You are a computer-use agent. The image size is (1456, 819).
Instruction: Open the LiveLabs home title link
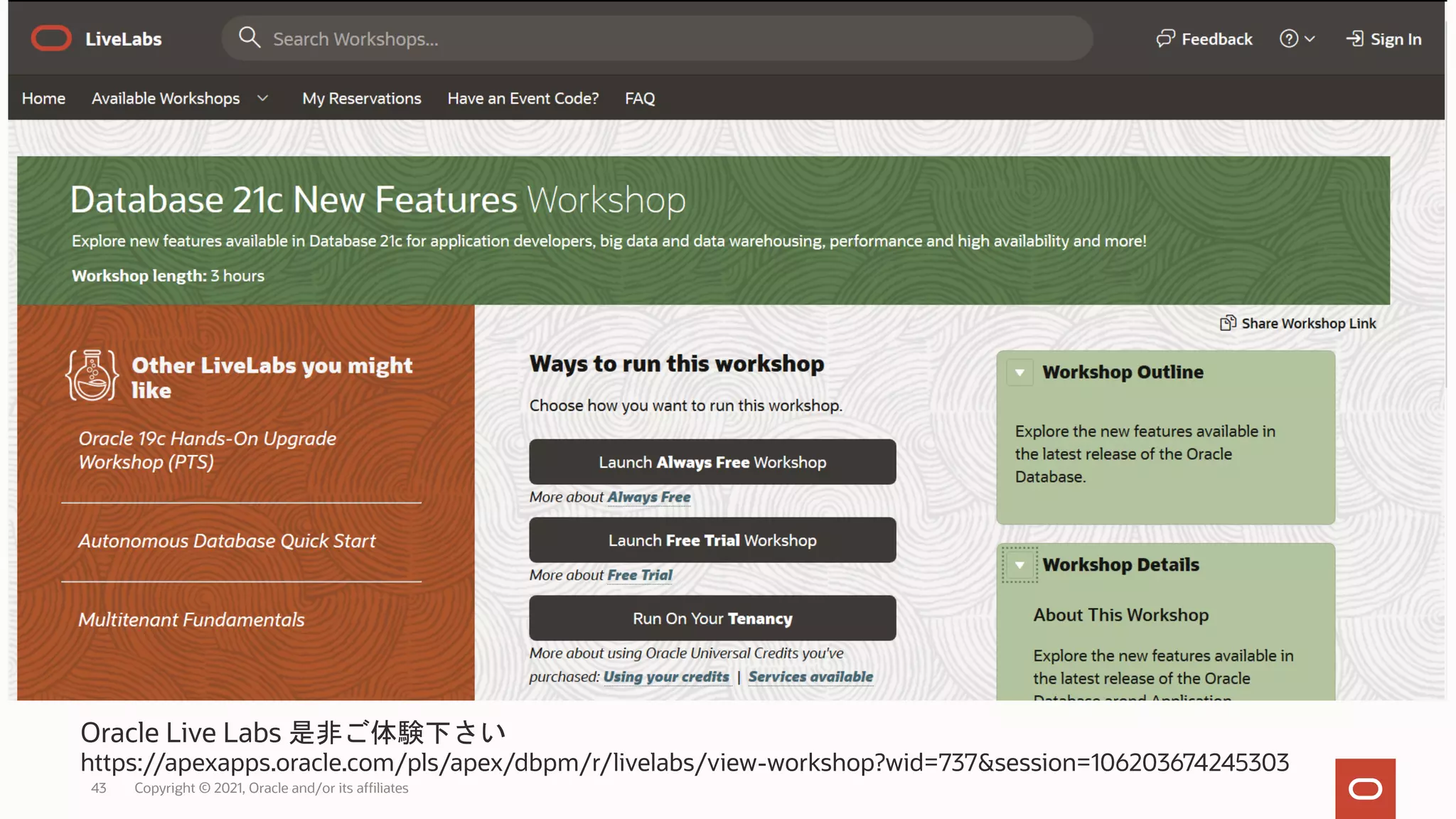click(124, 39)
